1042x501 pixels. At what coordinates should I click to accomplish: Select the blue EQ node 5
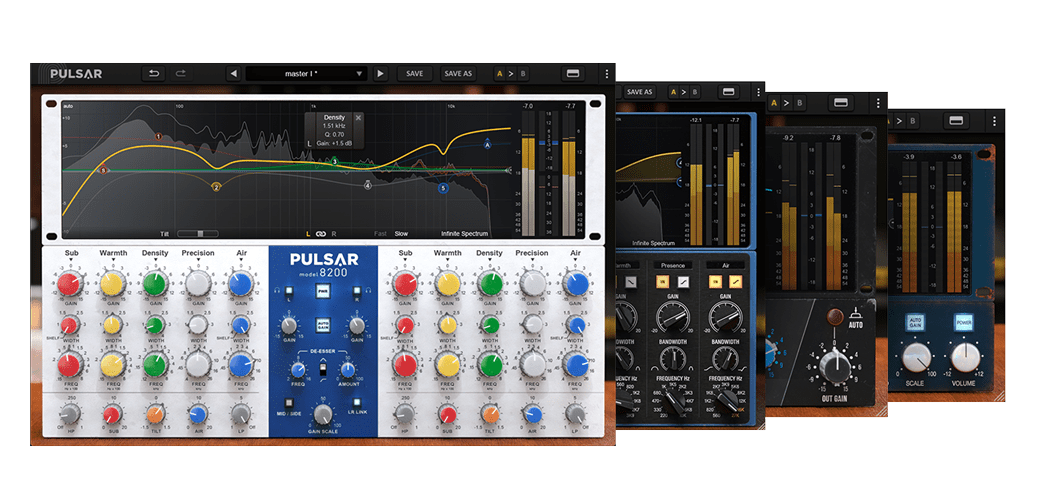443,189
